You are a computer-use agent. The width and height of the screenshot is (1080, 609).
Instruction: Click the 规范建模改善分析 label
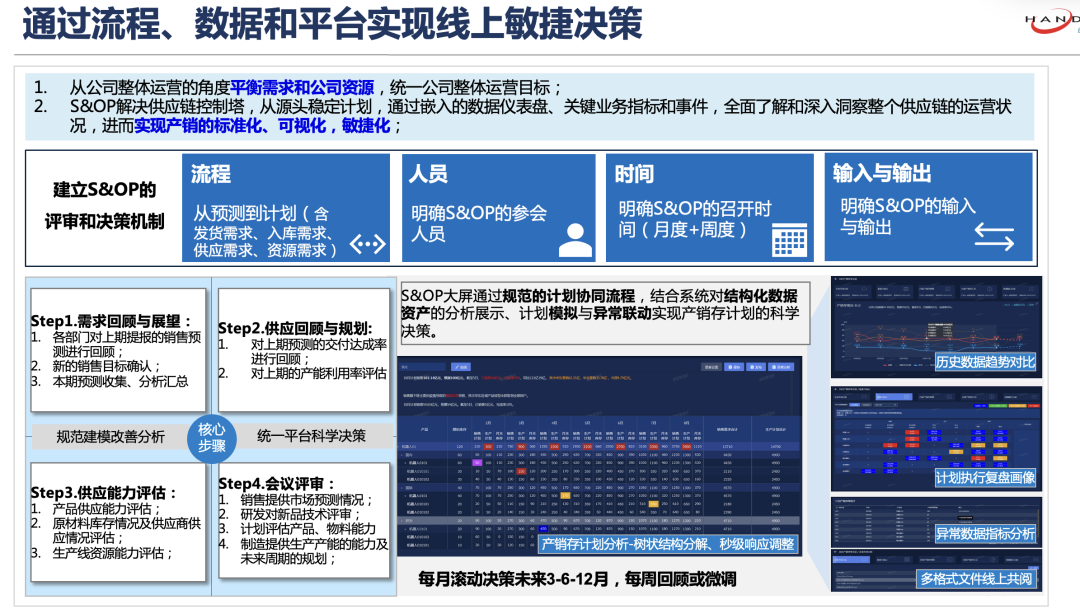pyautogui.click(x=110, y=436)
